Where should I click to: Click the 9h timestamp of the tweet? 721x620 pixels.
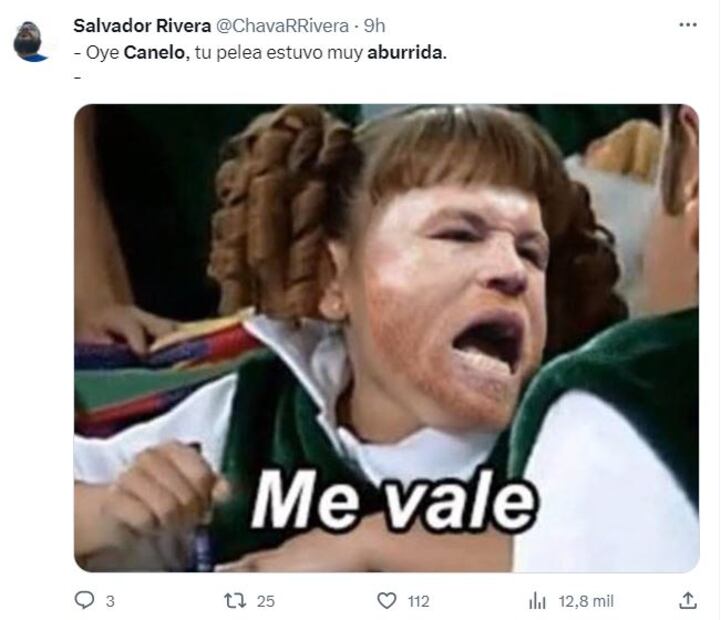point(374,26)
